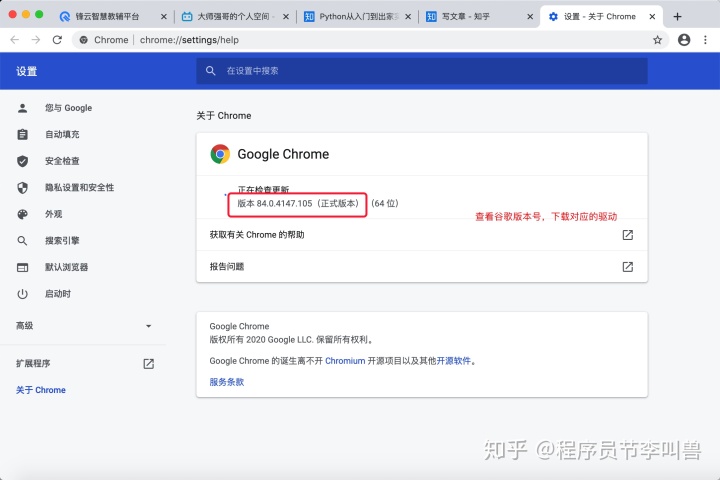Open 安全检查 settings section
Viewport: 720px width, 480px height.
(62, 161)
